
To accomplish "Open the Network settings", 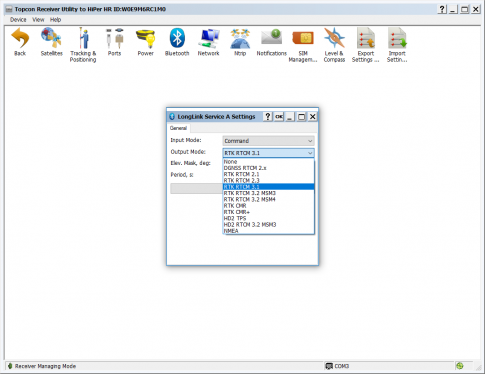I will pos(209,42).
